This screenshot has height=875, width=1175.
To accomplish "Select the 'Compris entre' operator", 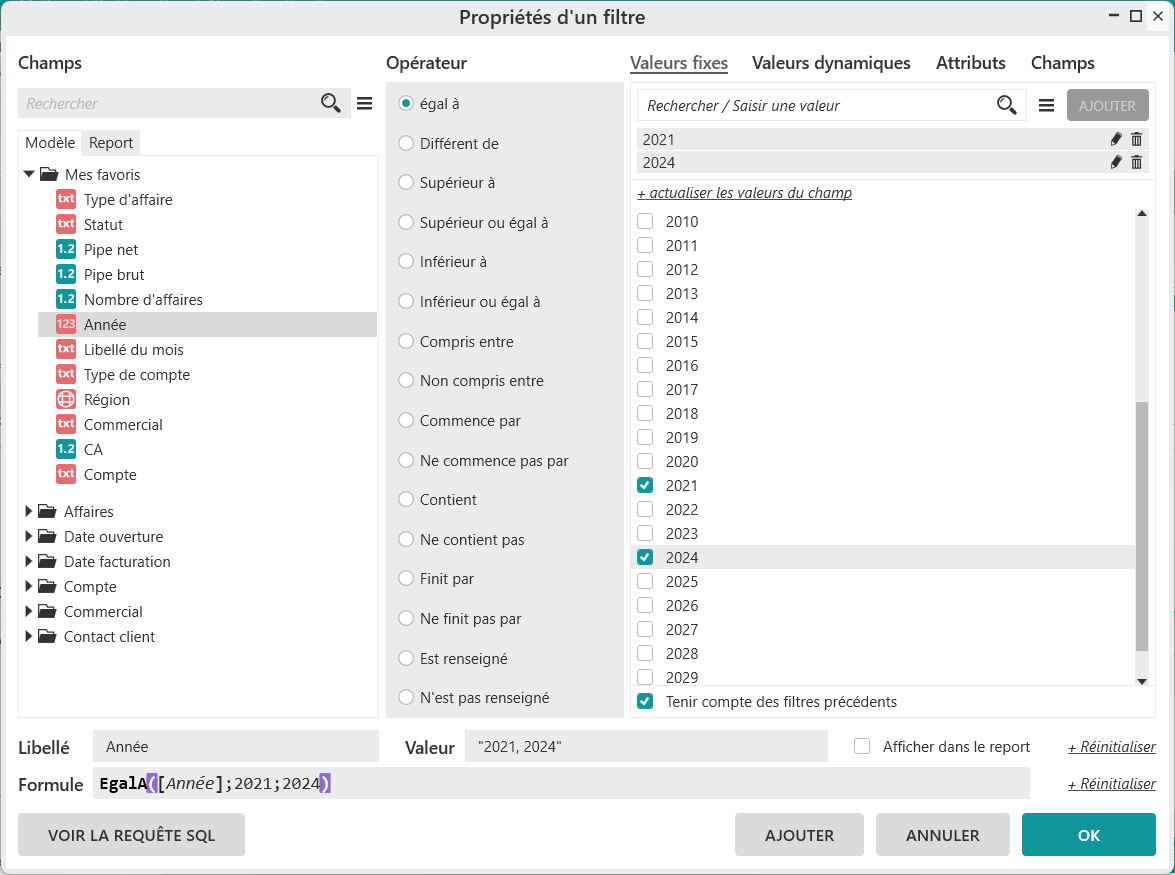I will 406,341.
